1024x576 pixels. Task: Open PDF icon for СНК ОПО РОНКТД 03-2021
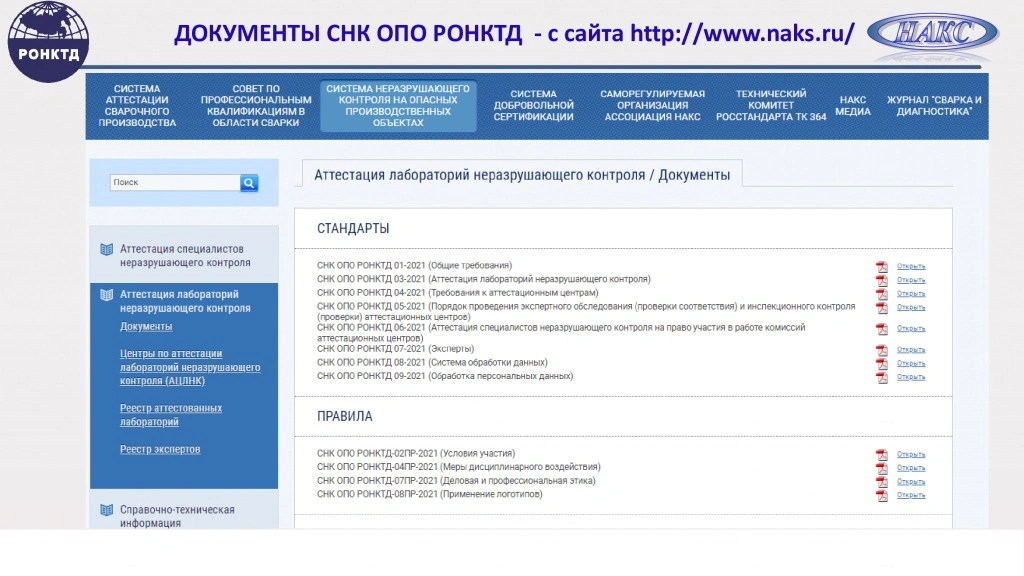pos(882,280)
